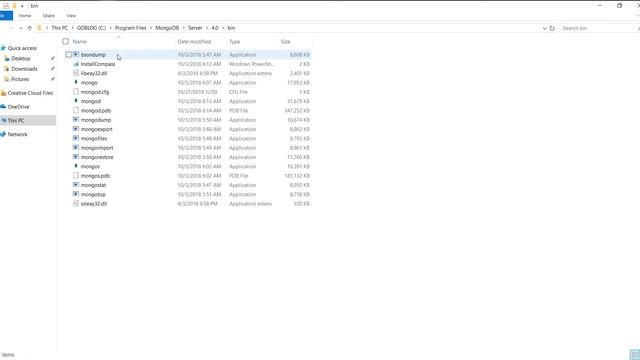This screenshot has height=360, width=640.
Task: Click the mongod.cfg file icon
Action: click(76, 92)
